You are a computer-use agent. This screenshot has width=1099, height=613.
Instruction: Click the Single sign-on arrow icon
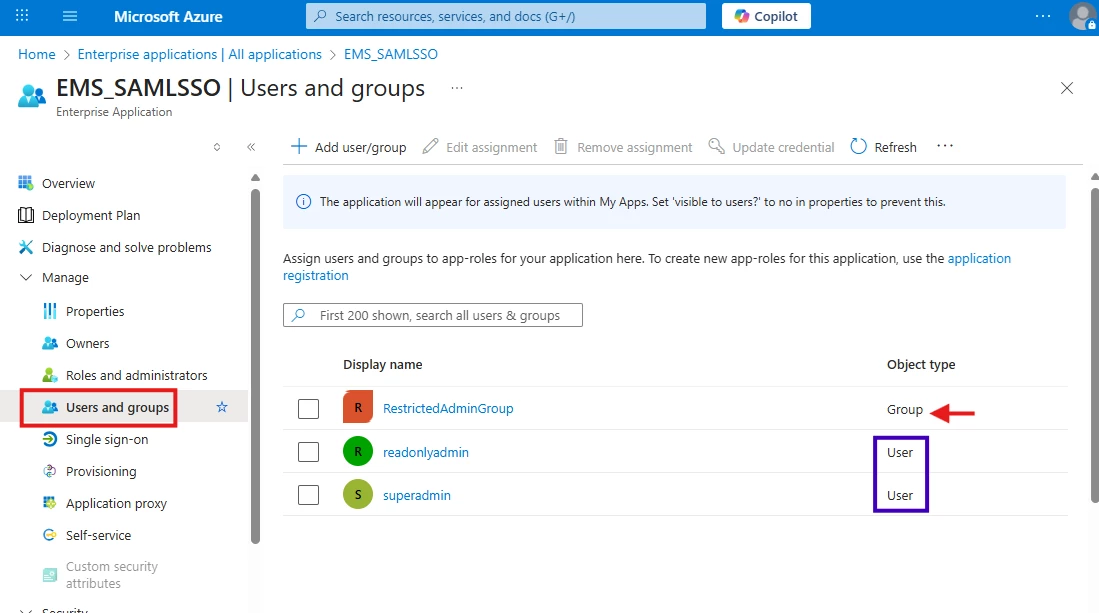pyautogui.click(x=50, y=439)
